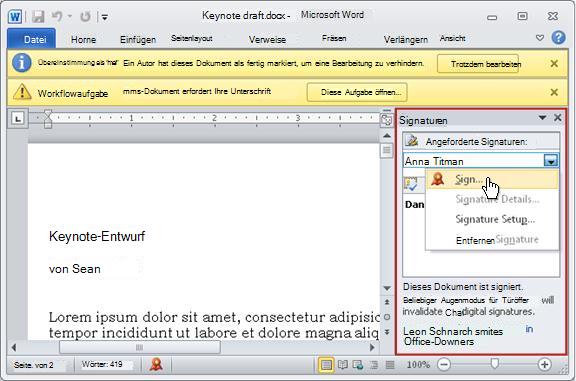The height and width of the screenshot is (381, 576).
Task: Click the Seite von 2 status entry
Action: 33,365
